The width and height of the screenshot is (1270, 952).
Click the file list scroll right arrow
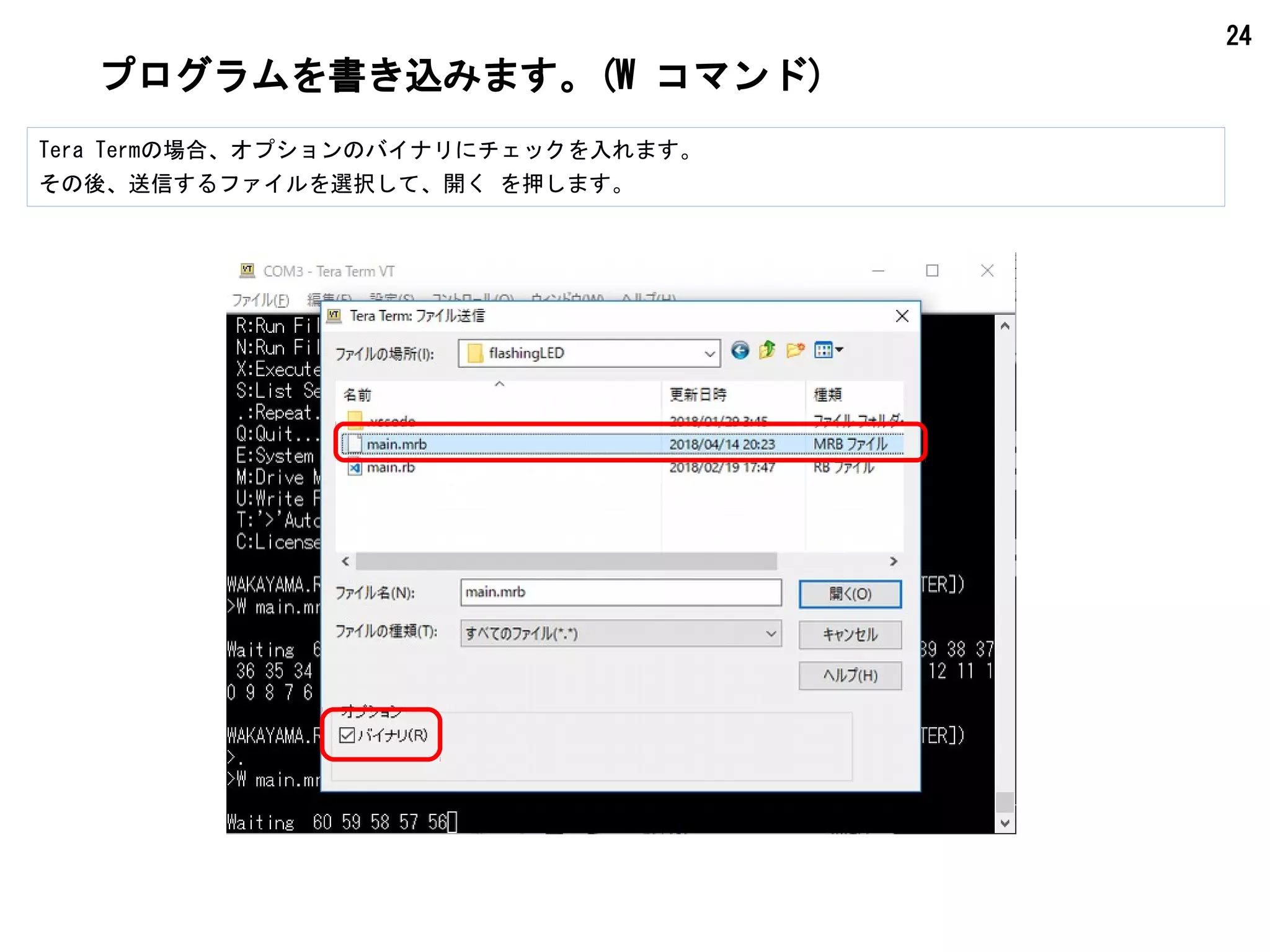click(894, 561)
